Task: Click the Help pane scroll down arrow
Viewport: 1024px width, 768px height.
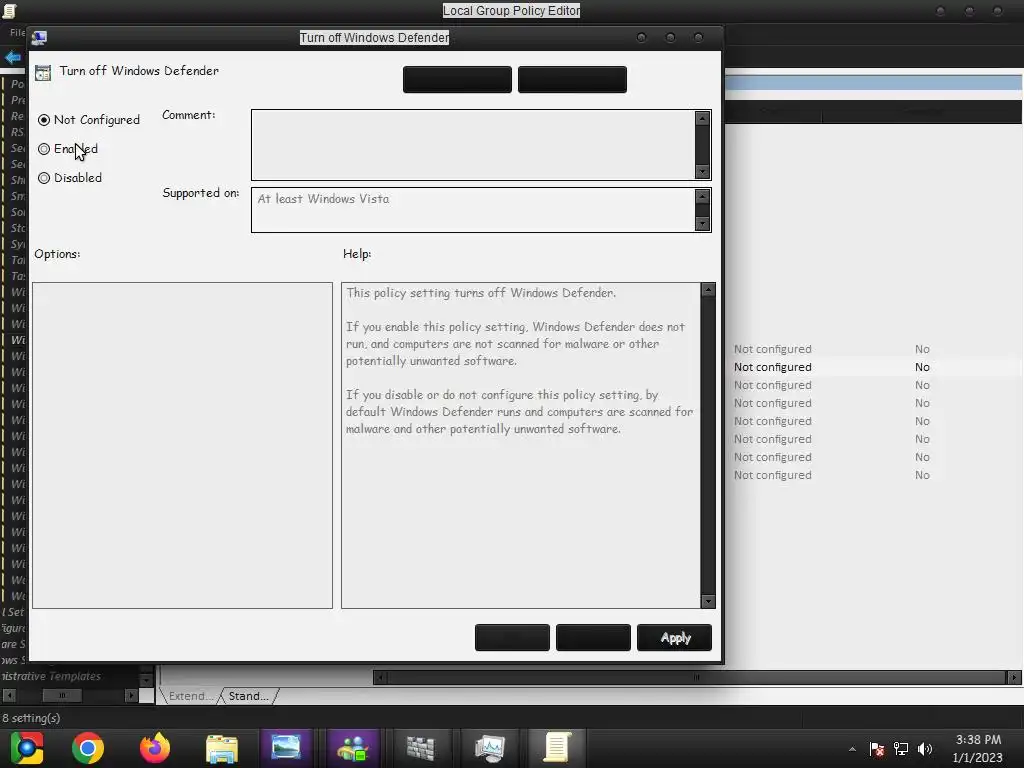Action: coord(708,601)
